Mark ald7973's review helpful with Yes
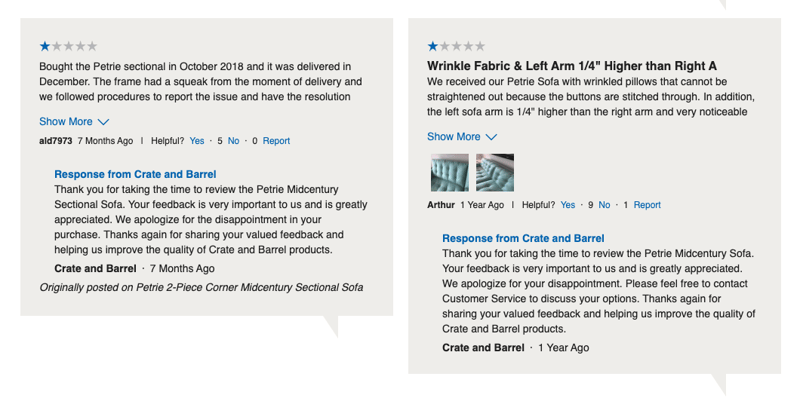 click(197, 141)
